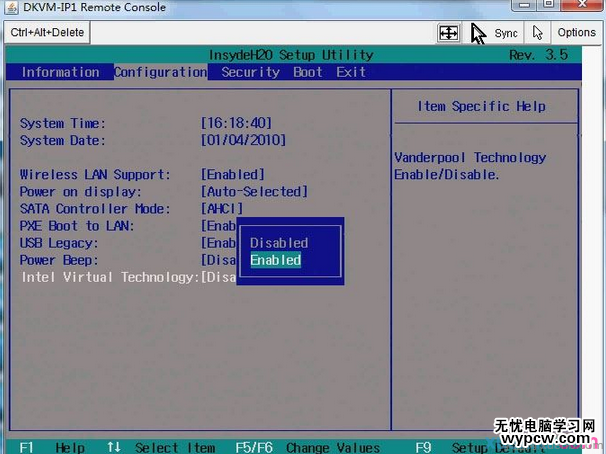Choose Enabled in the popup list
This screenshot has height=454, width=606.
click(x=276, y=260)
